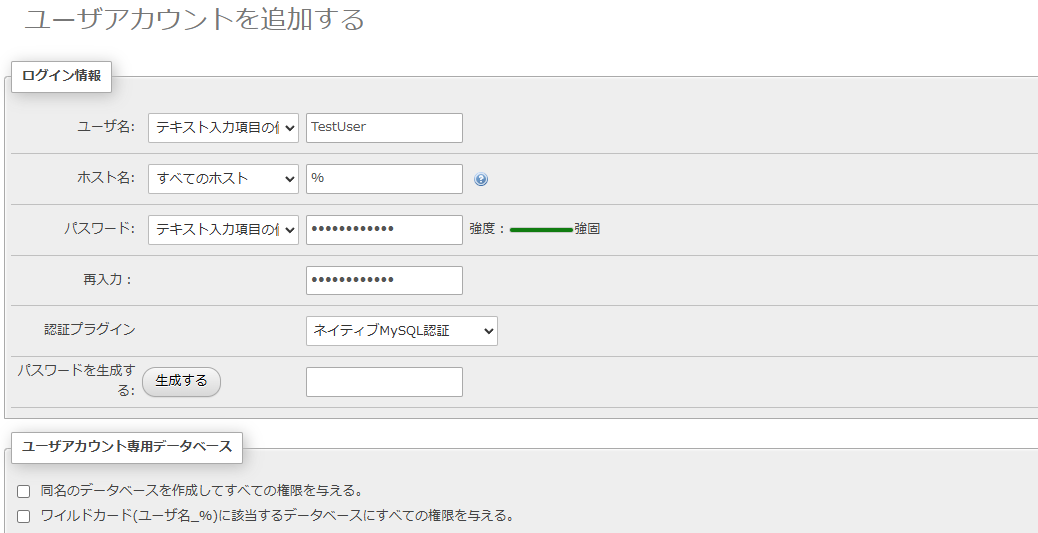This screenshot has height=533, width=1038.
Task: Open the パスワード type dropdown
Action: coord(223,230)
